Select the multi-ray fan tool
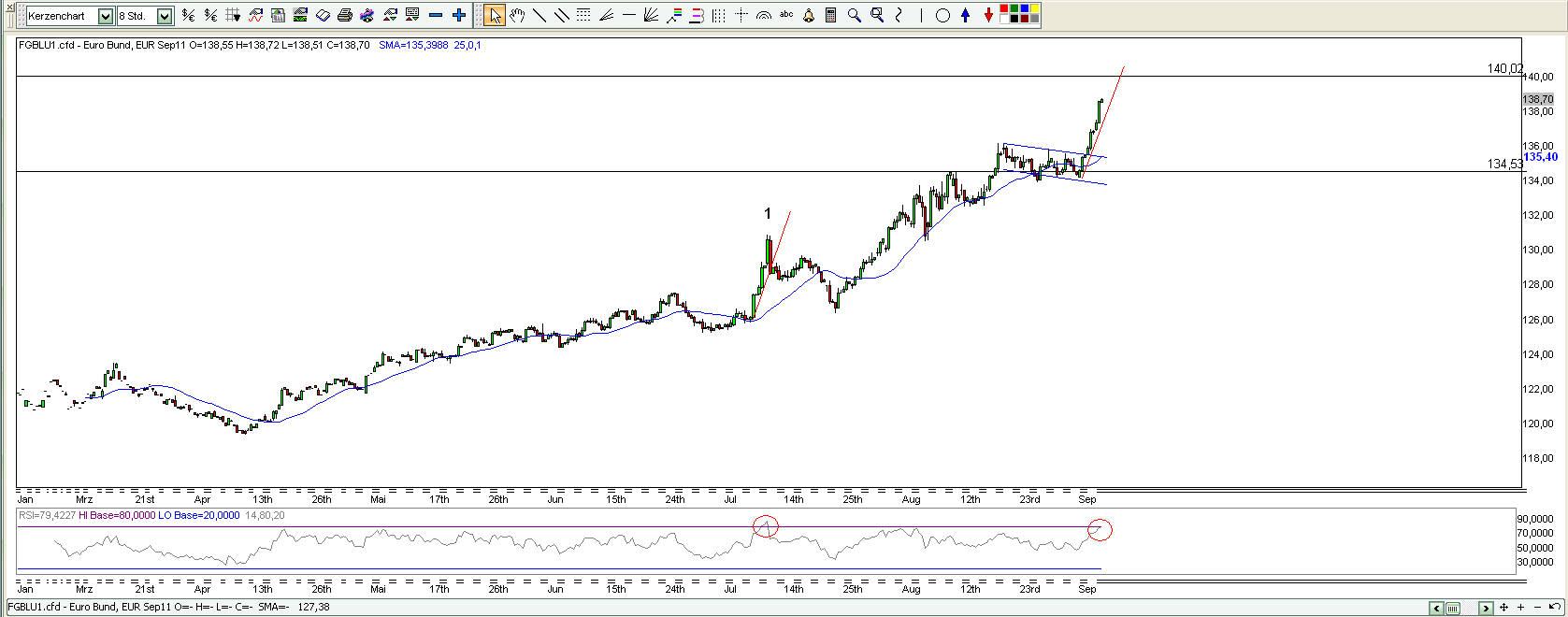This screenshot has height=617, width=1568. (651, 15)
